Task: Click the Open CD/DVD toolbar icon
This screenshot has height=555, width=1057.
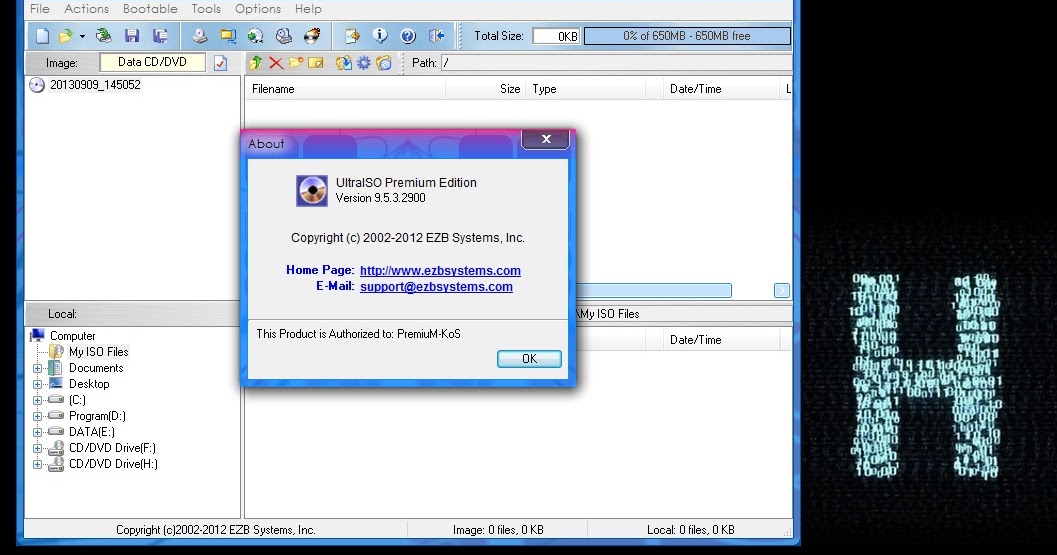Action: point(104,36)
